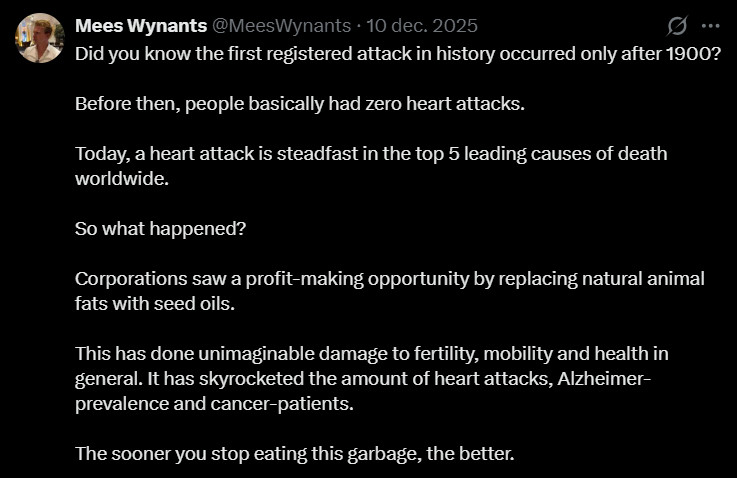The image size is (737, 478).
Task: Open the three-dot More options menu
Action: click(x=710, y=25)
